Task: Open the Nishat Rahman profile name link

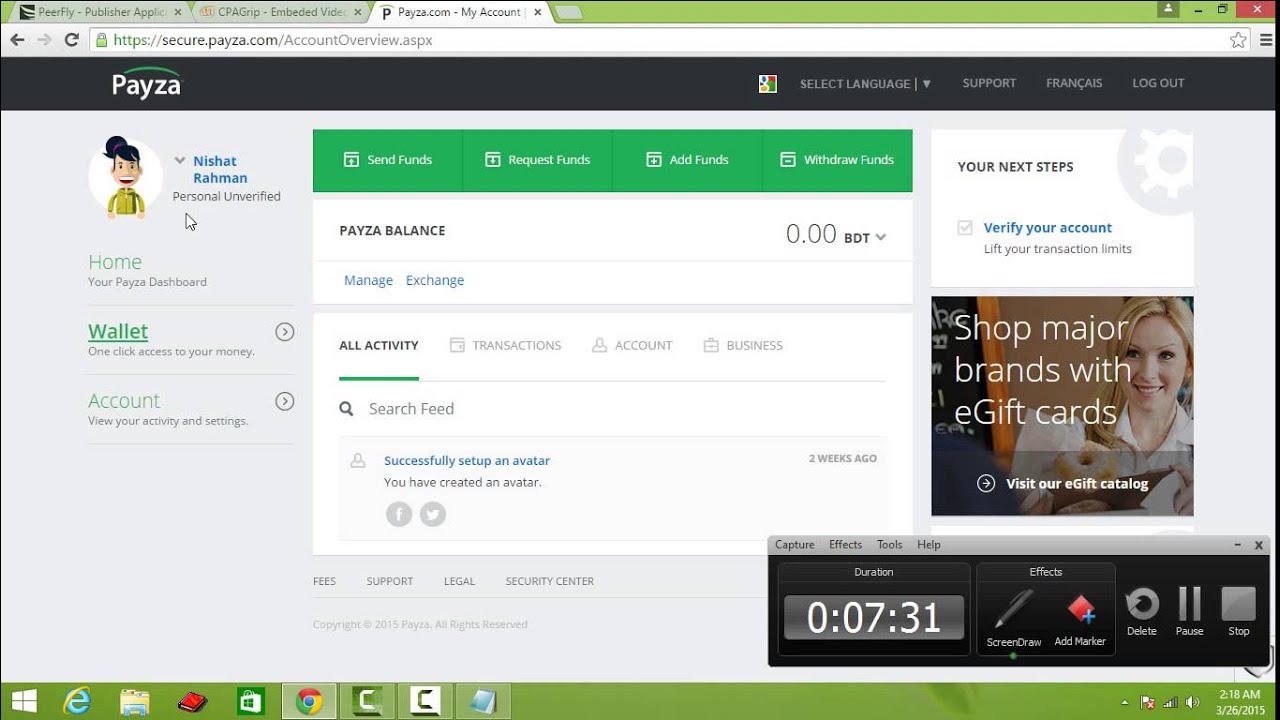Action: [x=220, y=169]
